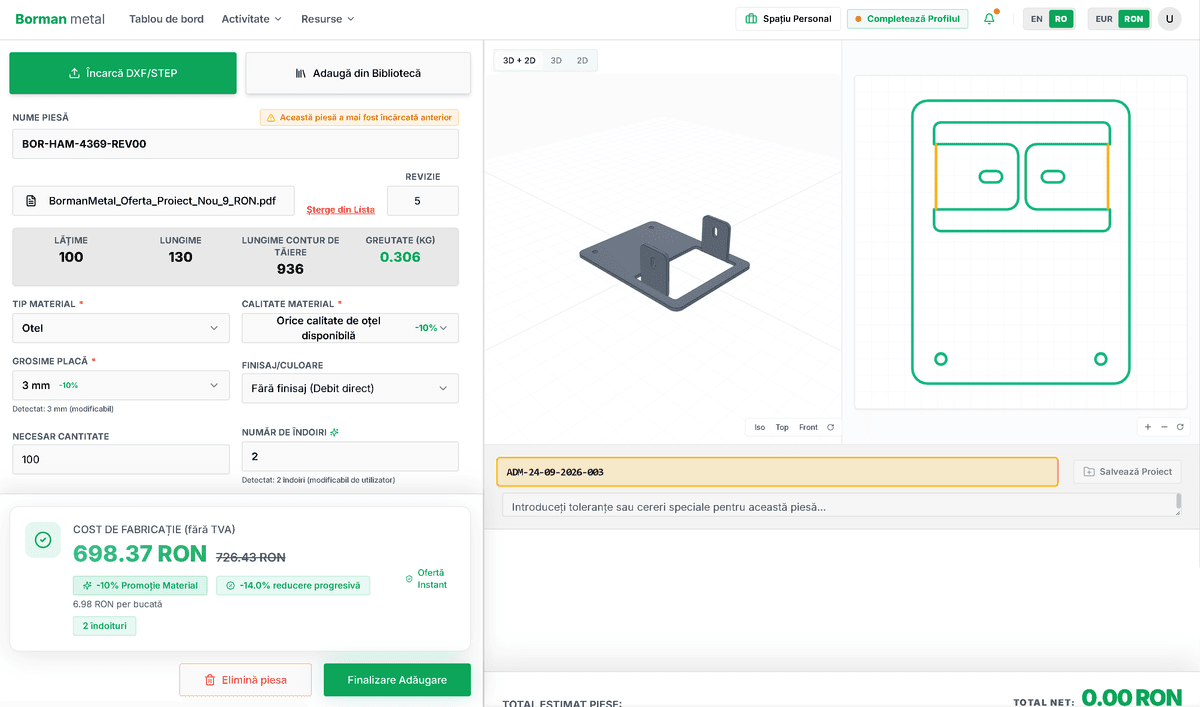Click the PDF file document icon

point(32,201)
